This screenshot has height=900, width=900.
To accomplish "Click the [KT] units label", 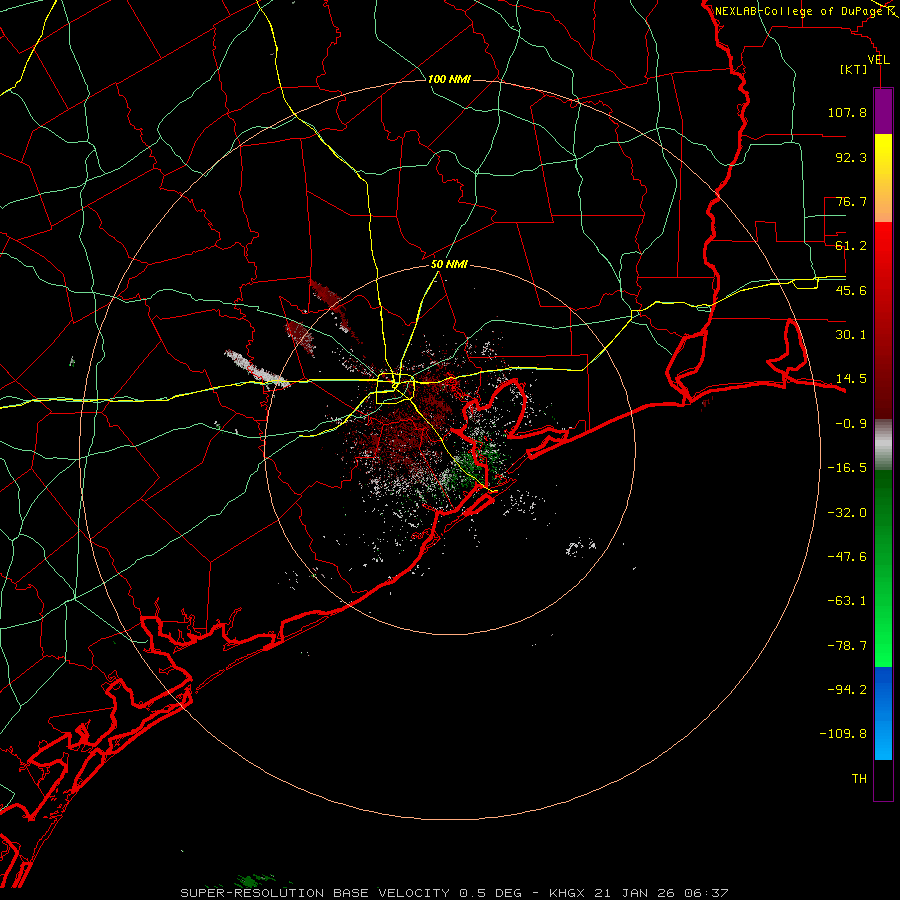I will 854,69.
